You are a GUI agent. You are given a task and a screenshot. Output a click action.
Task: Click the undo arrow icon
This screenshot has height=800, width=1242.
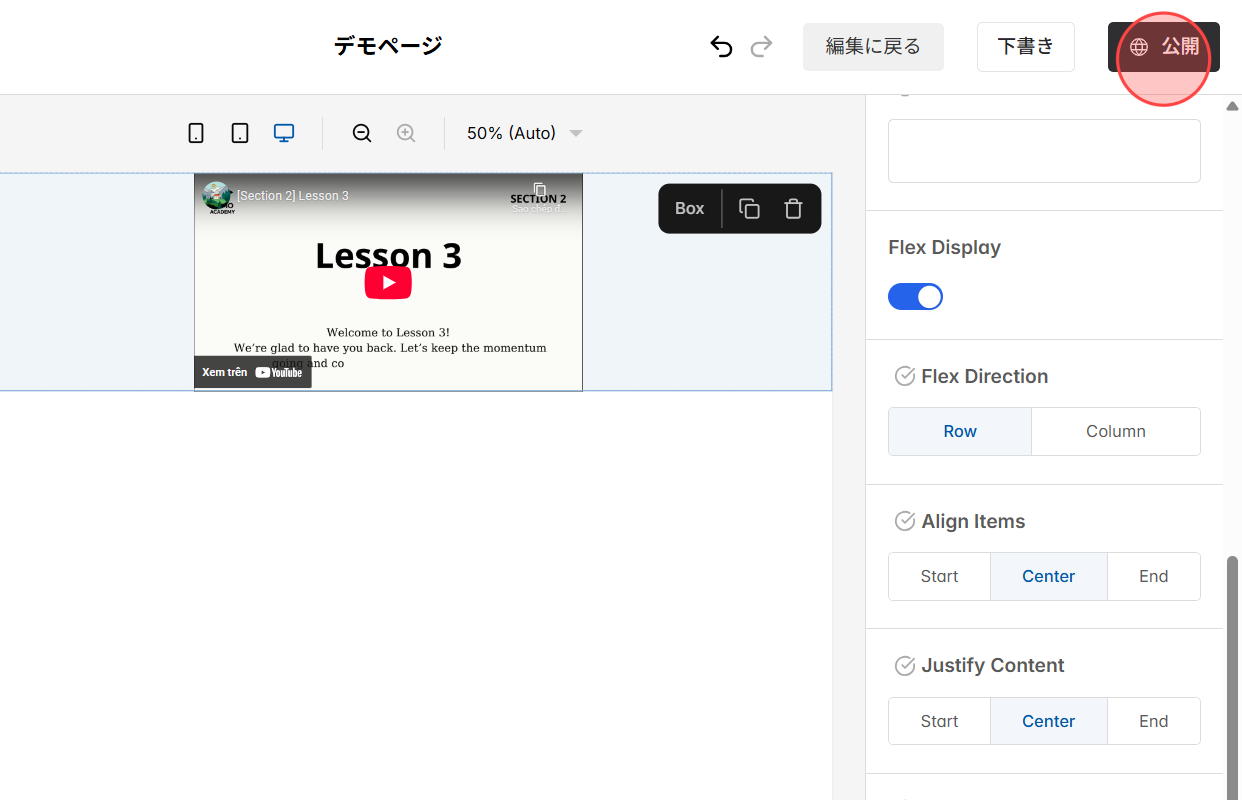[721, 46]
